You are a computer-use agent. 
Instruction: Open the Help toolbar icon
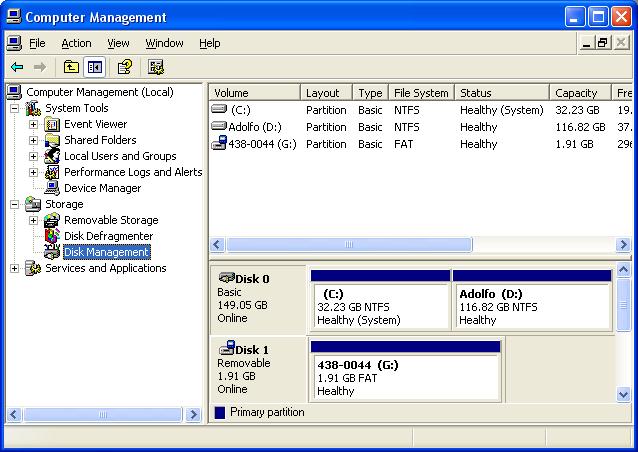click(x=125, y=67)
